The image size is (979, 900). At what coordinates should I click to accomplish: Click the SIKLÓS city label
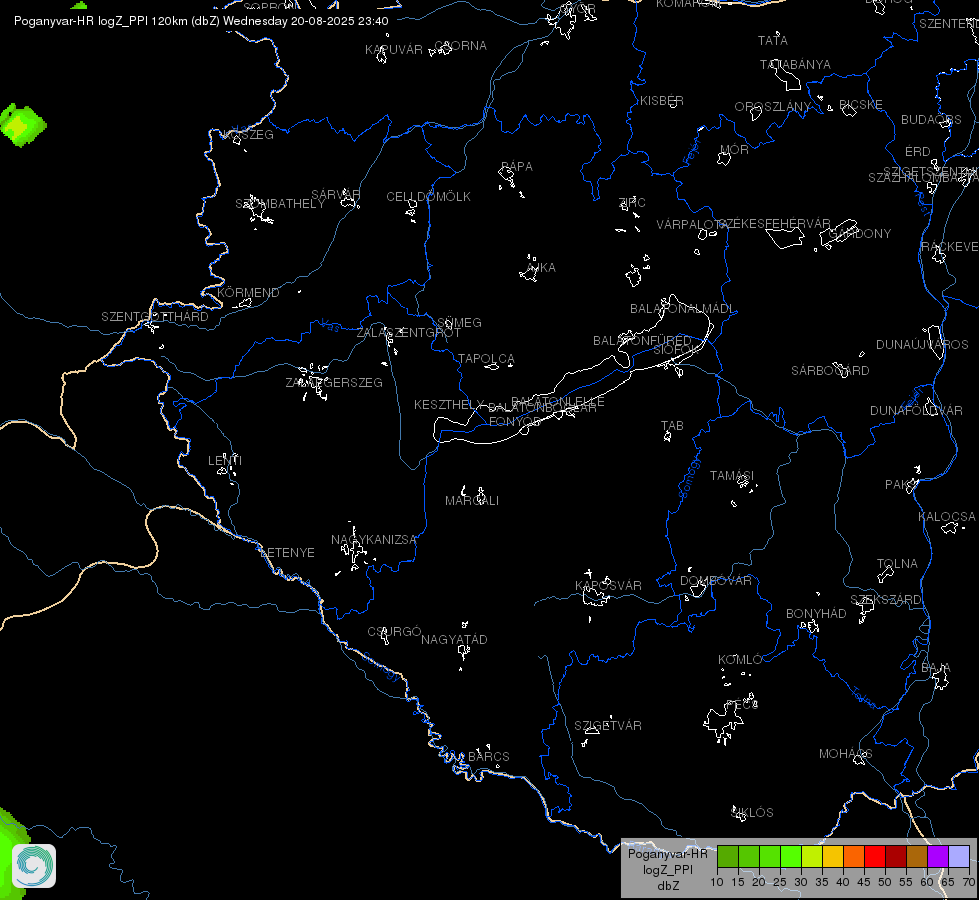pyautogui.click(x=752, y=813)
